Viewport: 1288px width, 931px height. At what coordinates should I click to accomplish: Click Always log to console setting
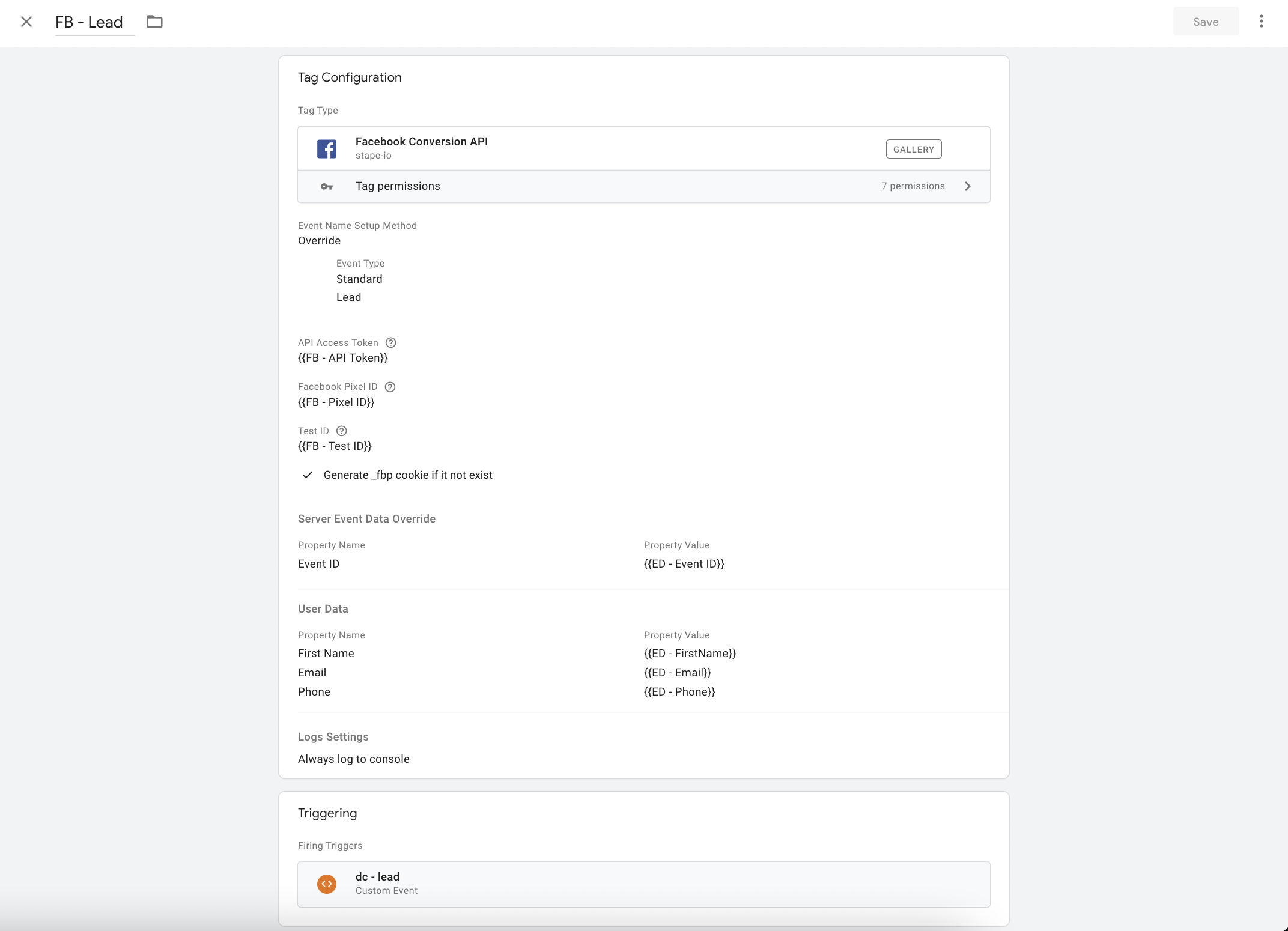[x=354, y=759]
